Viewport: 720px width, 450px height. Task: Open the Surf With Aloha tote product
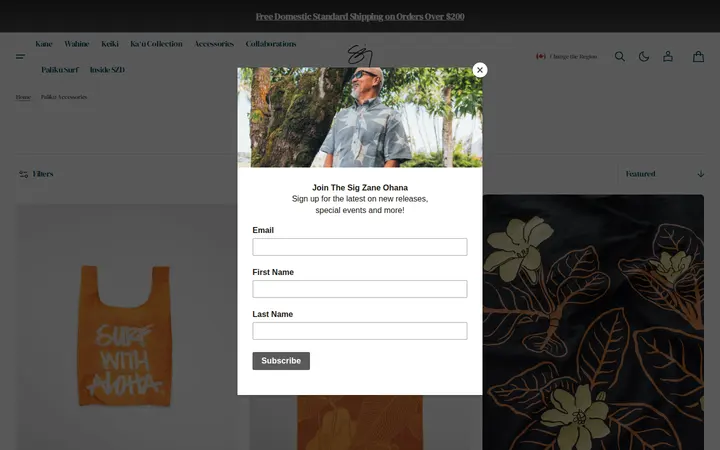(126, 335)
